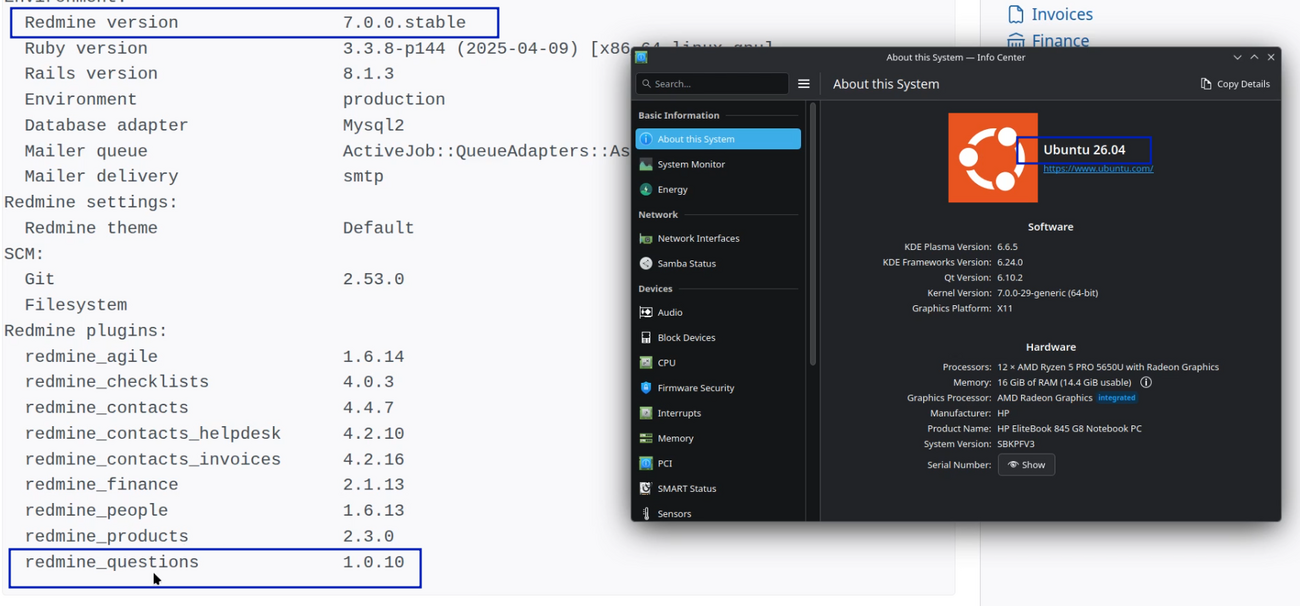Click the PCI icon in sidebar
Viewport: 1300px width, 606px height.
point(646,463)
